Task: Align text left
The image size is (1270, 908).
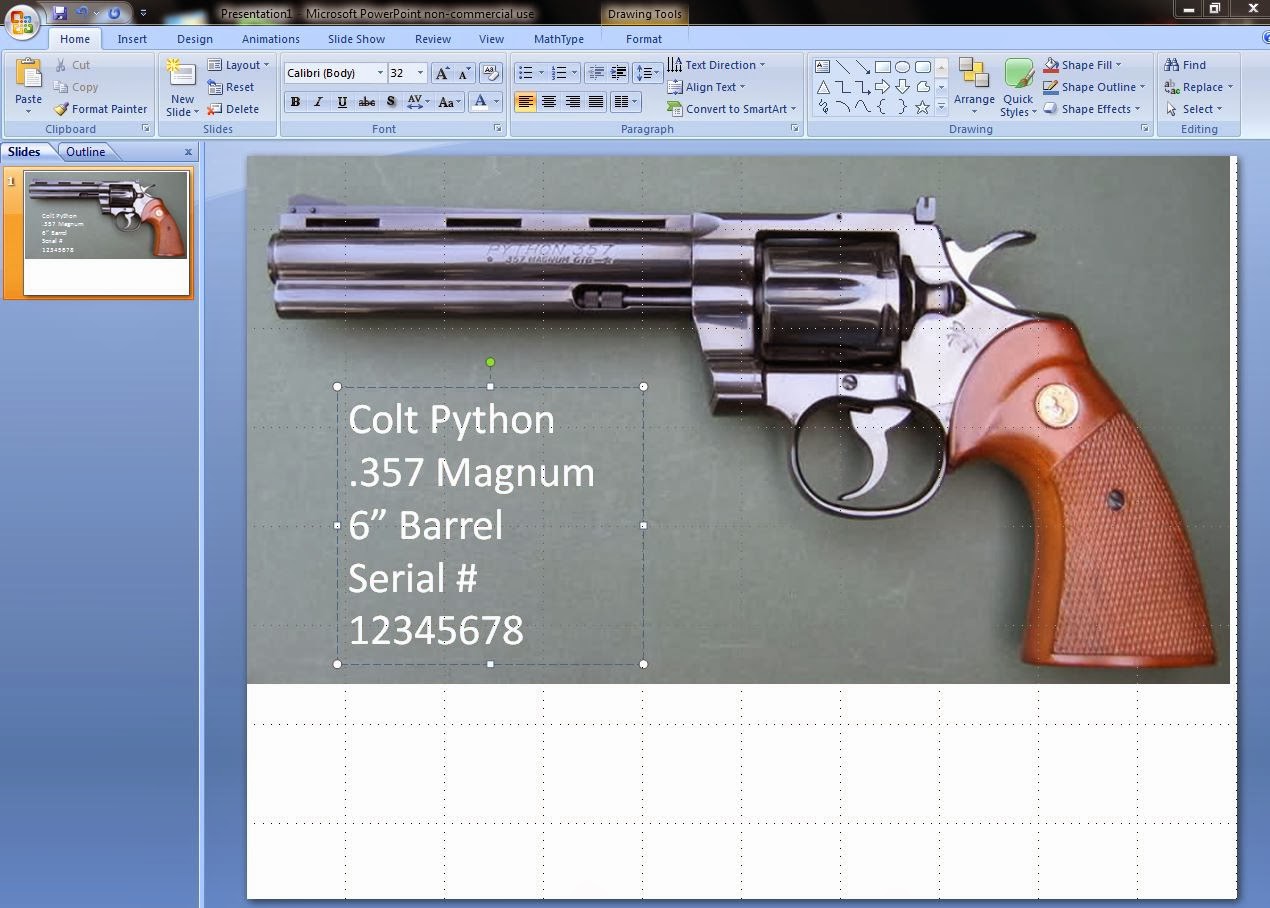Action: point(525,102)
